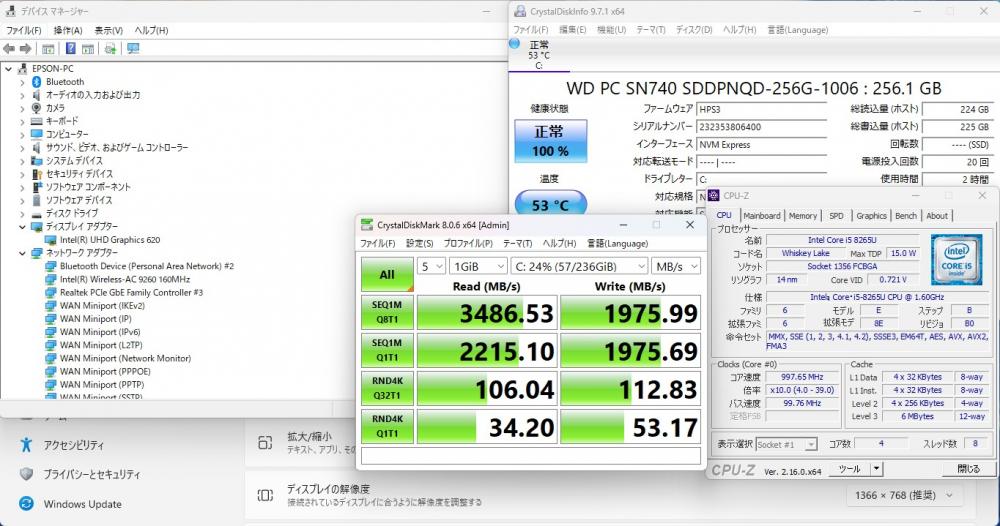The image size is (1000, 526).
Task: Open 操作(A) menu in Device Manager
Action: [68, 30]
